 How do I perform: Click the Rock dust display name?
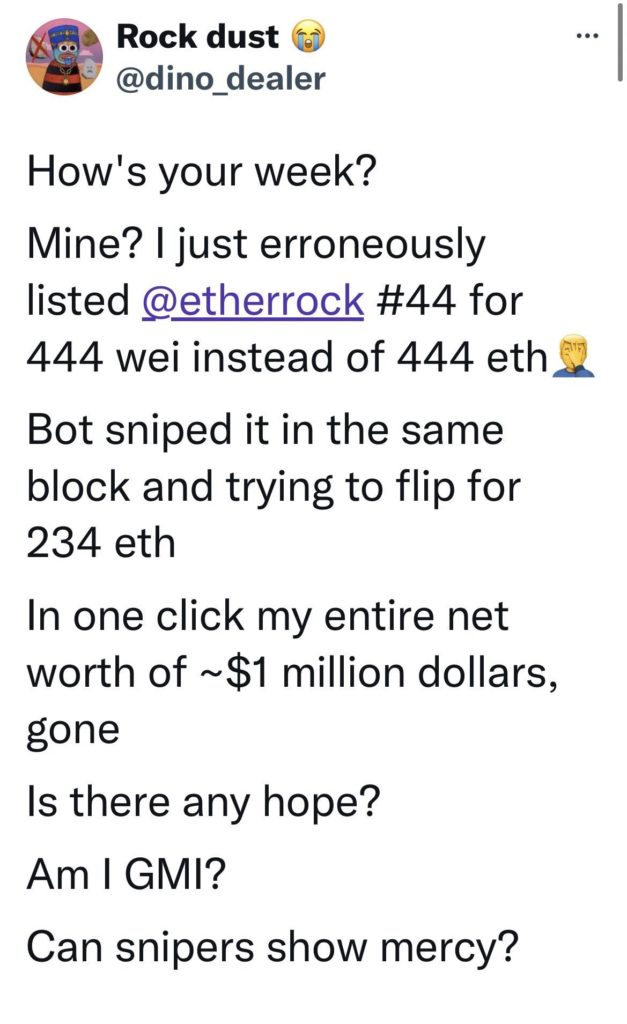[x=197, y=36]
